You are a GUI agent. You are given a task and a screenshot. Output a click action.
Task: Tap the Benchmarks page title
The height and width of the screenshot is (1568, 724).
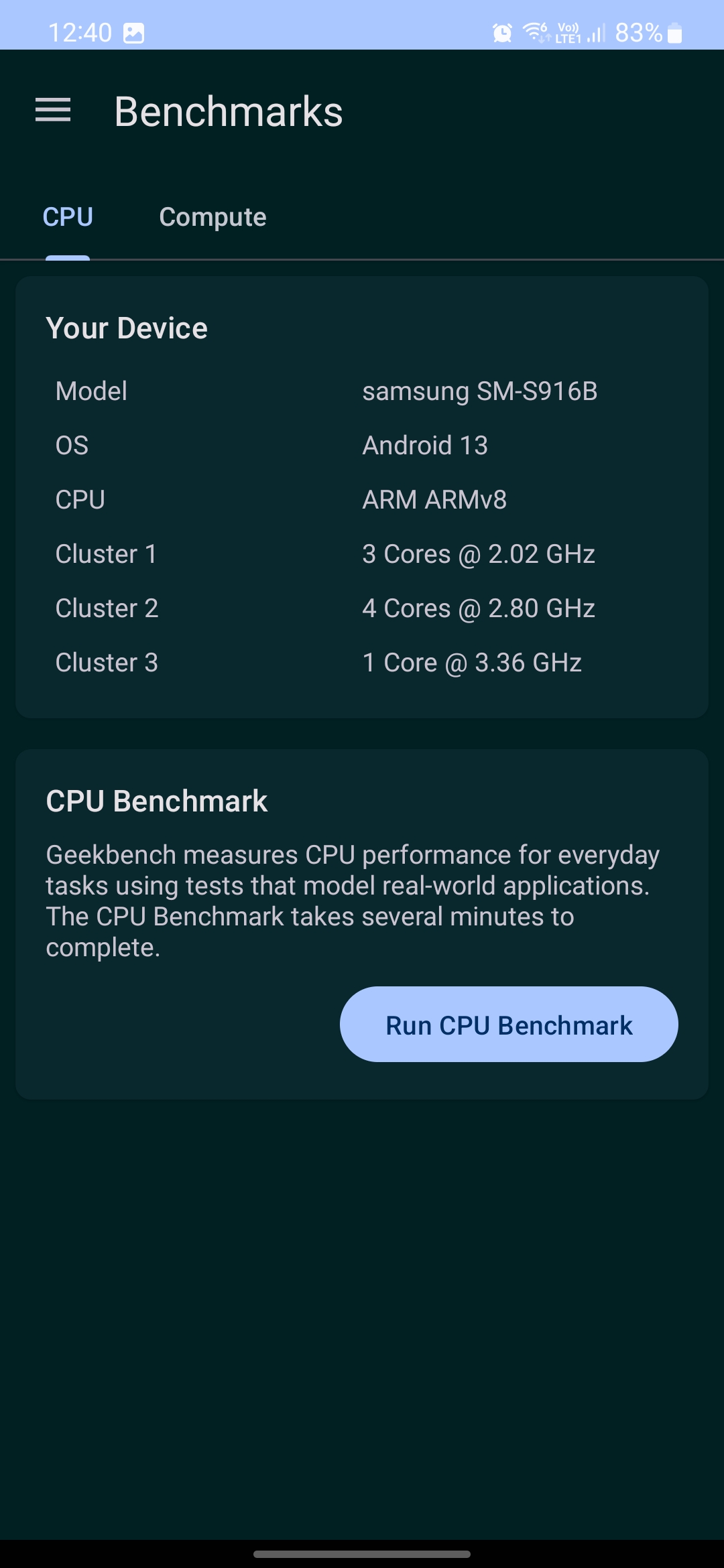[x=229, y=111]
